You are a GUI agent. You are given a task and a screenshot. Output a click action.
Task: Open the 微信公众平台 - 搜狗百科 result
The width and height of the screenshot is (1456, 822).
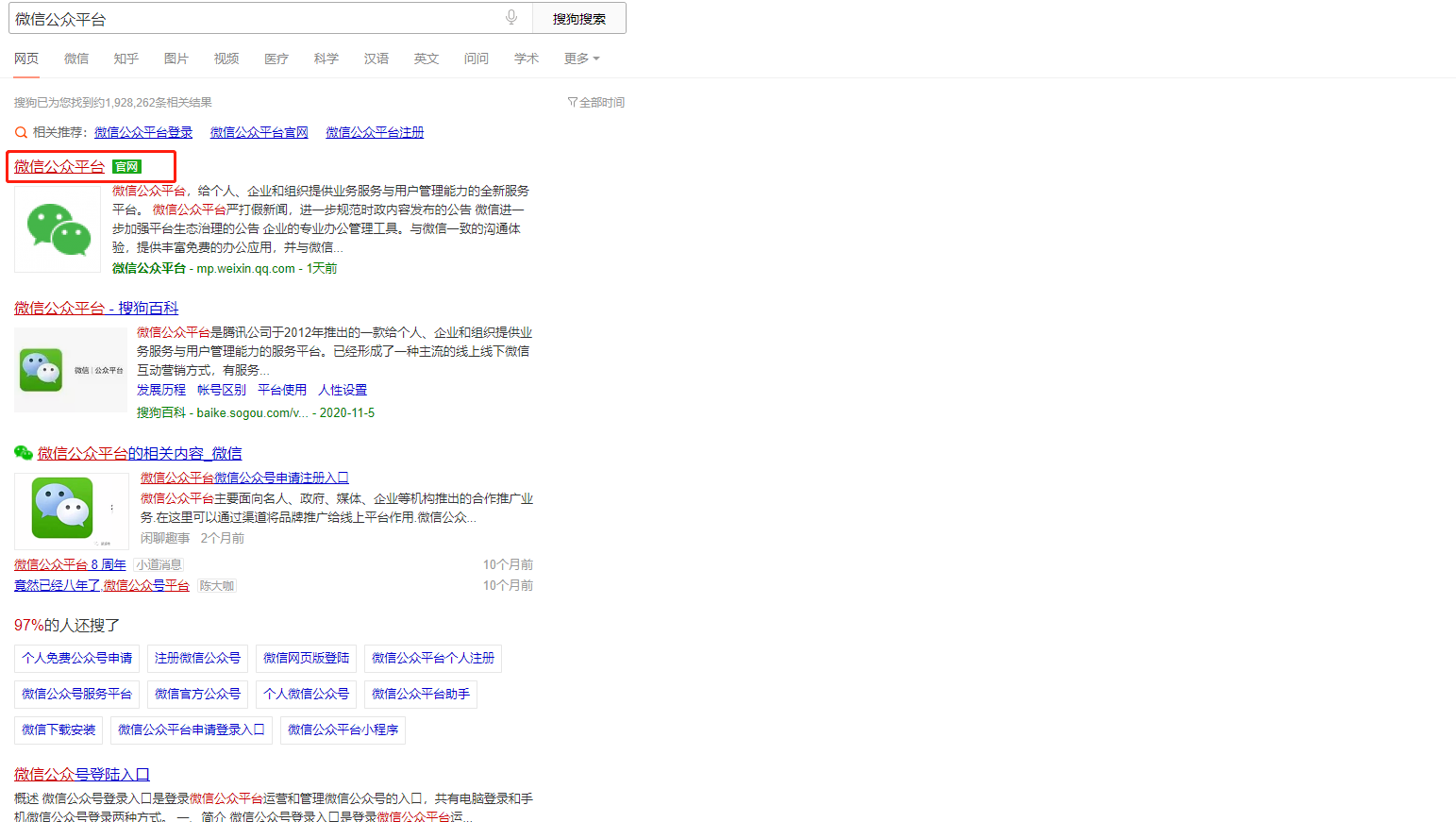(96, 309)
